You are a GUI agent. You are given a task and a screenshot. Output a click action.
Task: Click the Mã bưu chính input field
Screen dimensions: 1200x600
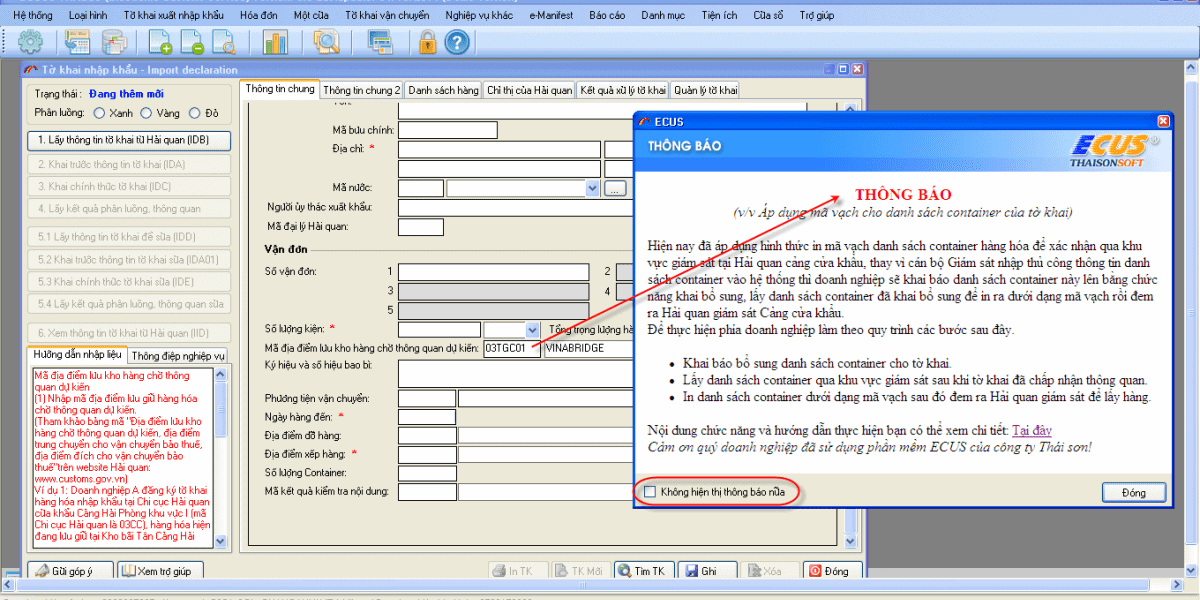click(x=448, y=130)
